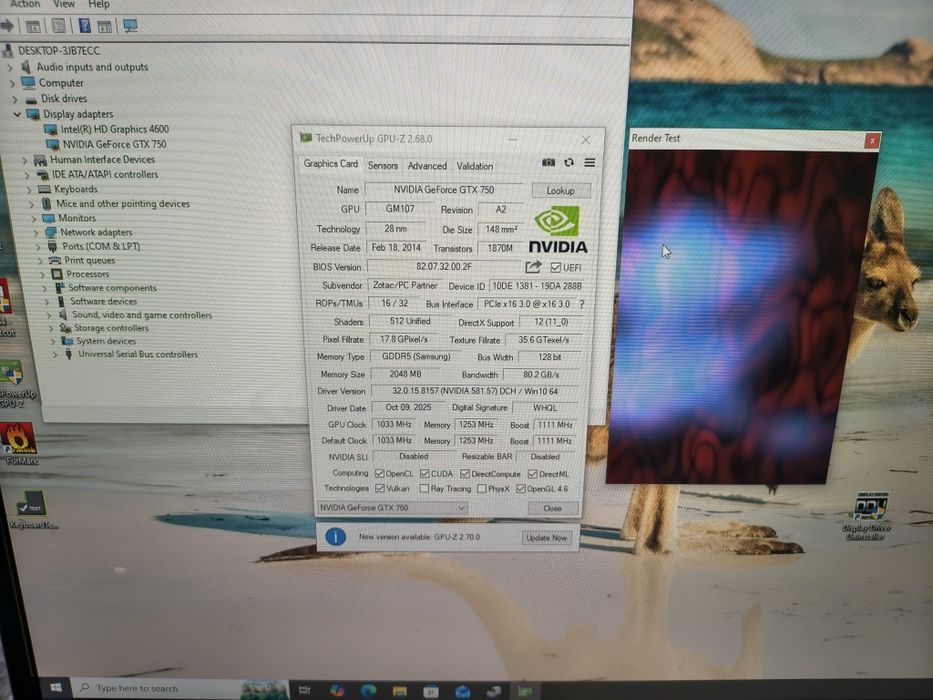Open Task View from the taskbar
This screenshot has height=700, width=933.
(305, 690)
